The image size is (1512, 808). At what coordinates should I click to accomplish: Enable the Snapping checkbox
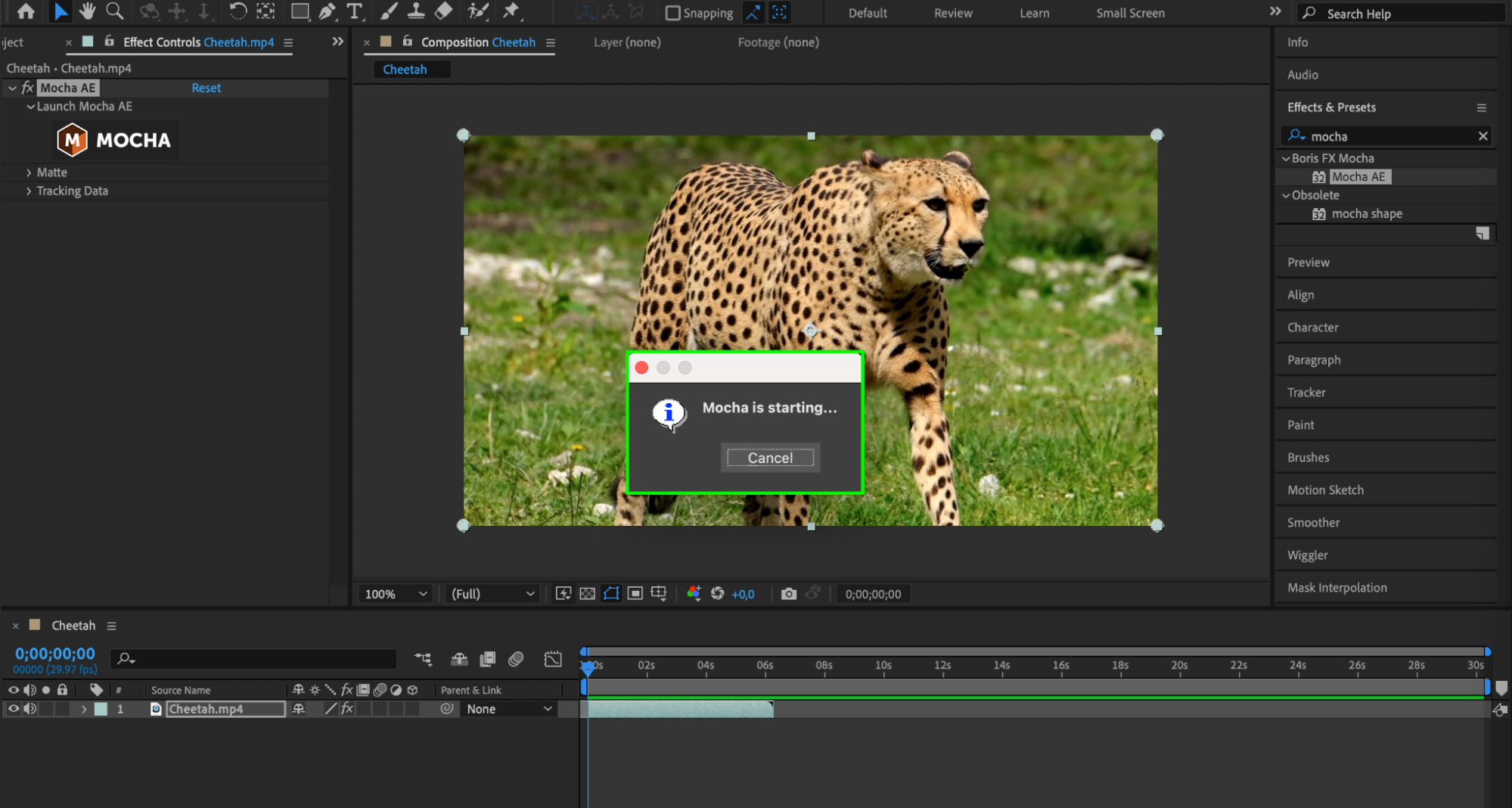tap(672, 13)
